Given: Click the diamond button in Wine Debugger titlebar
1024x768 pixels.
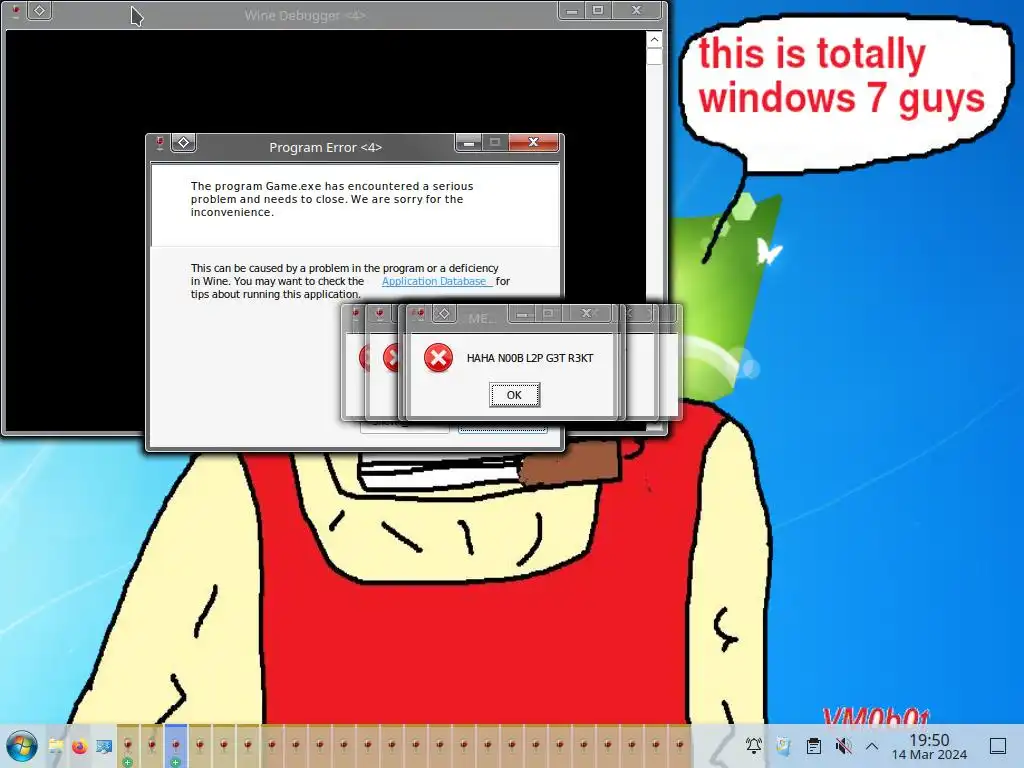Looking at the screenshot, I should (x=40, y=10).
